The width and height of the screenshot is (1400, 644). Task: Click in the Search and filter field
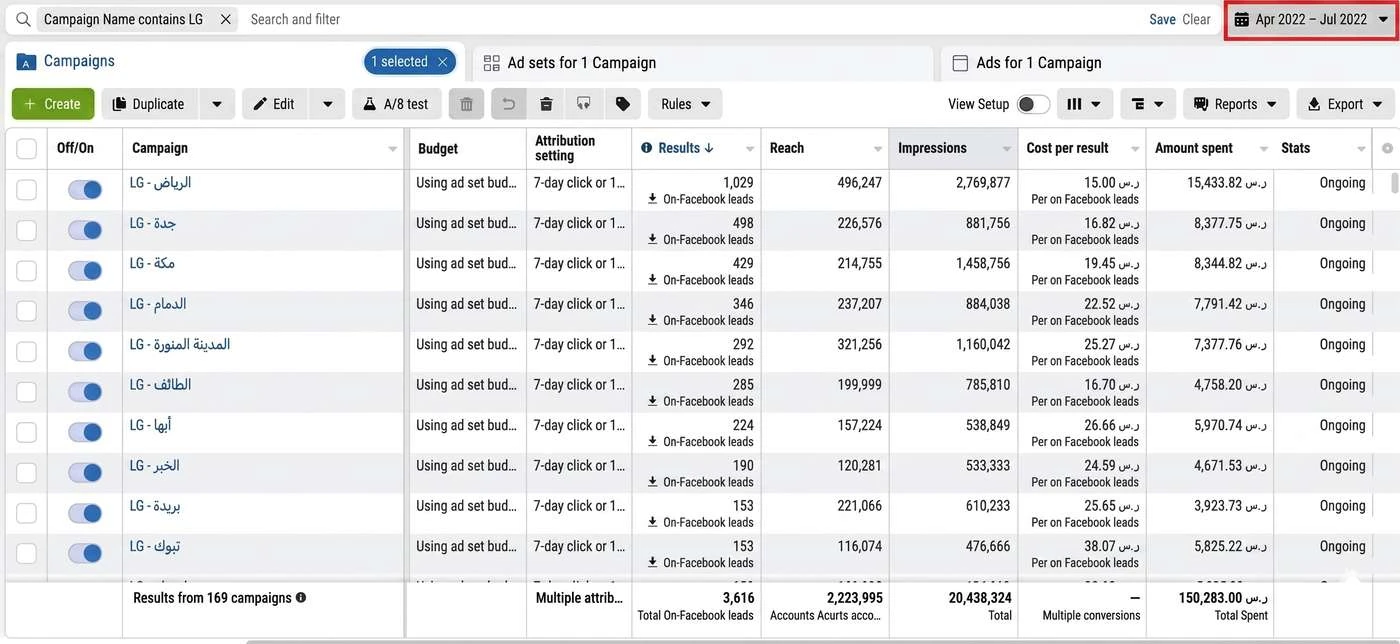[x=690, y=19]
